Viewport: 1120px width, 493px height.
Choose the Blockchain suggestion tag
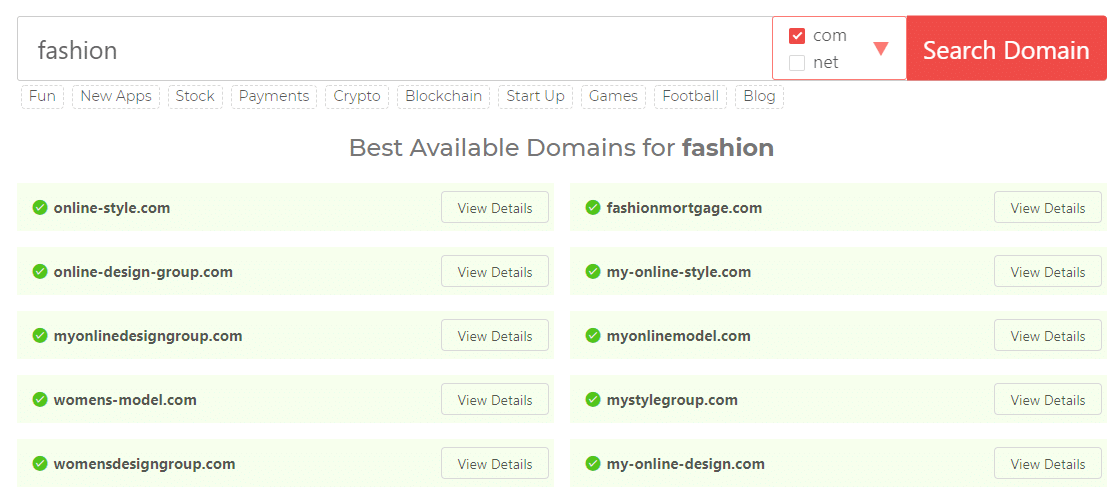point(443,96)
